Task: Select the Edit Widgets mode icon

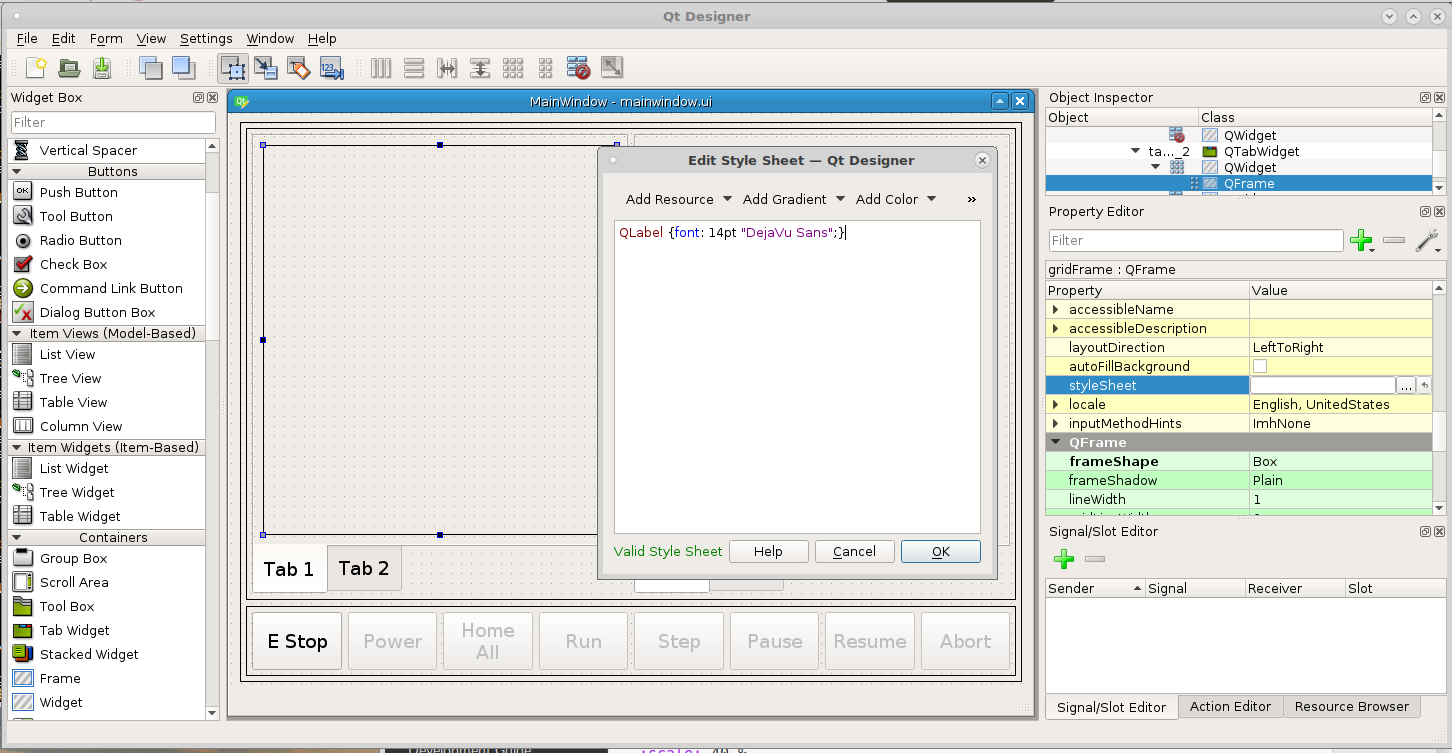Action: coord(233,68)
